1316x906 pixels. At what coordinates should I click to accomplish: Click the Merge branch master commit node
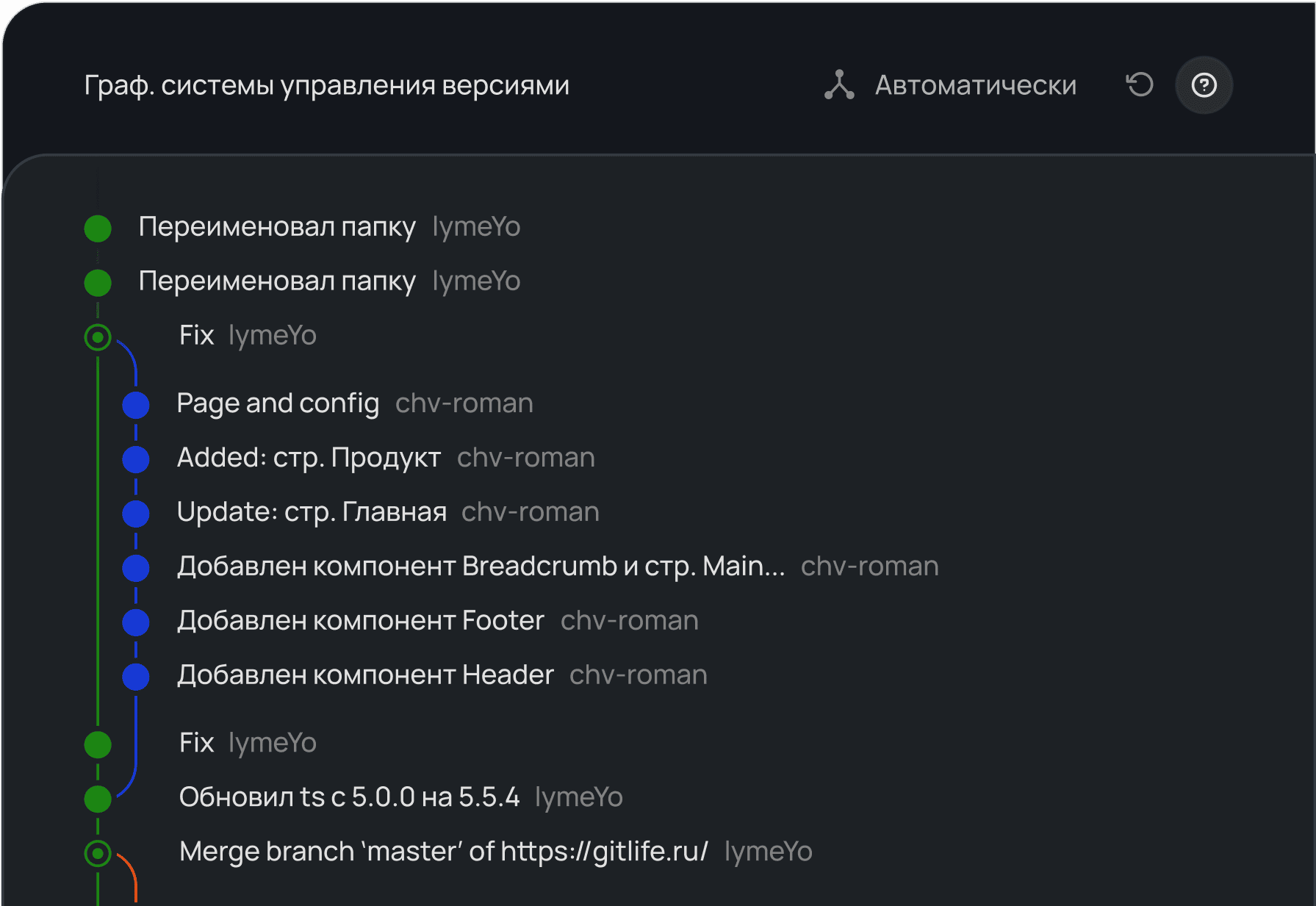click(x=98, y=853)
